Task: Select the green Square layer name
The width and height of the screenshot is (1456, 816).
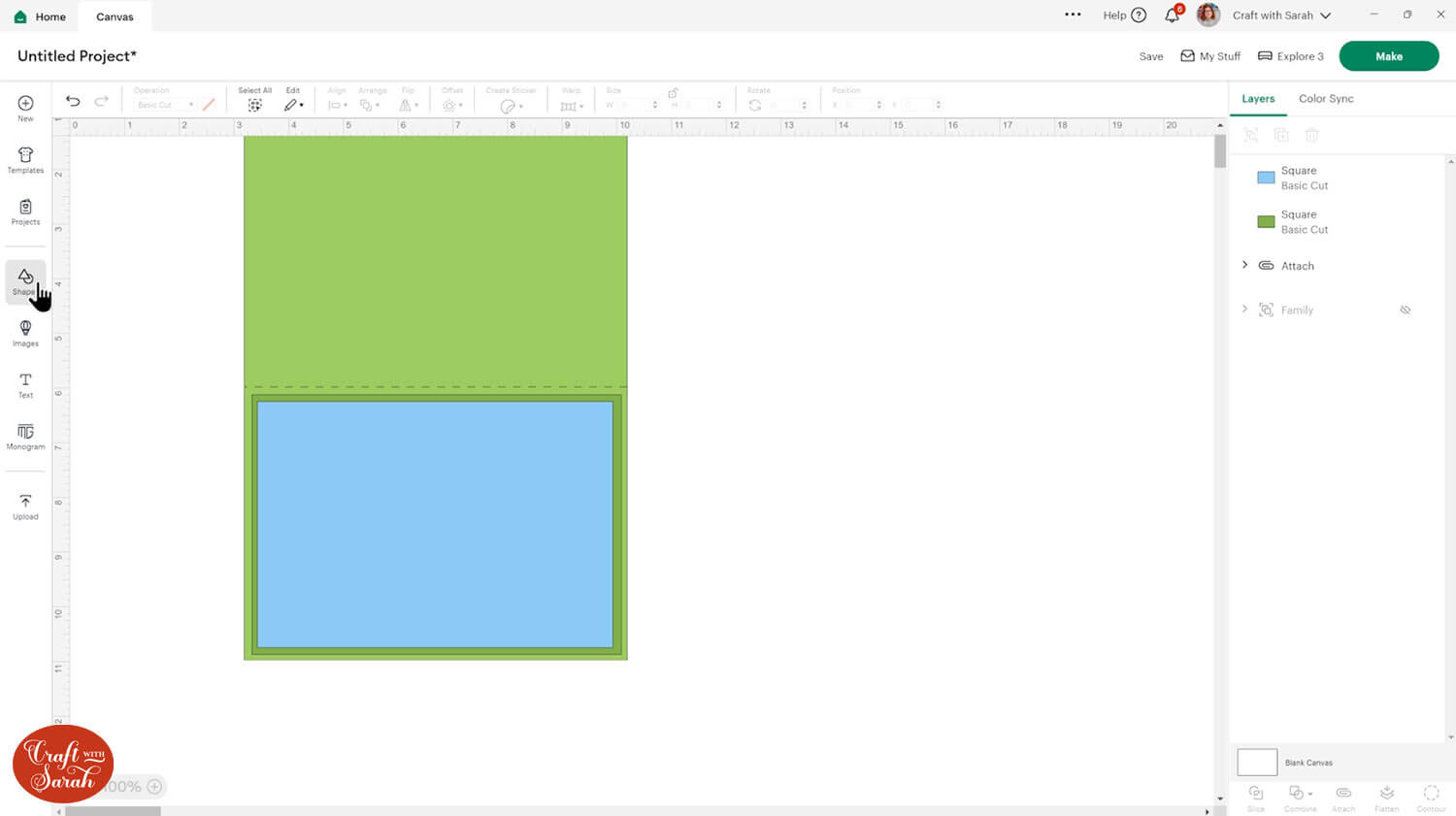Action: [1299, 214]
